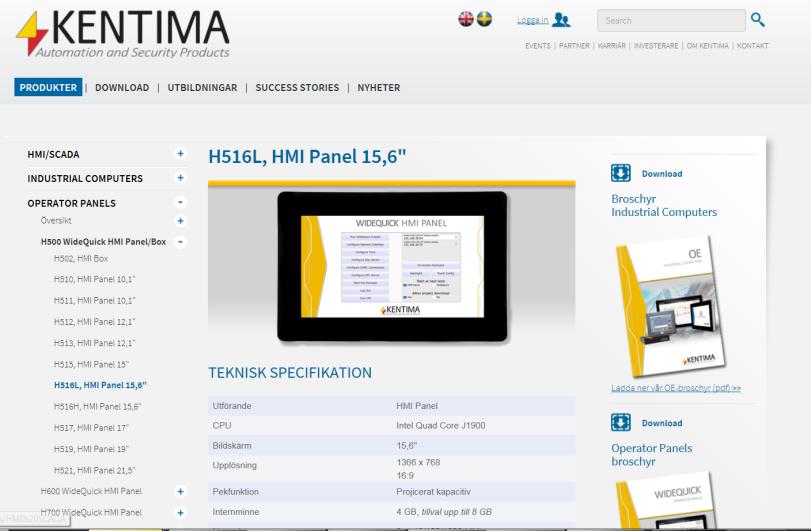Viewport: 811px width, 531px height.
Task: Open the Logga in link
Action: tap(532, 20)
